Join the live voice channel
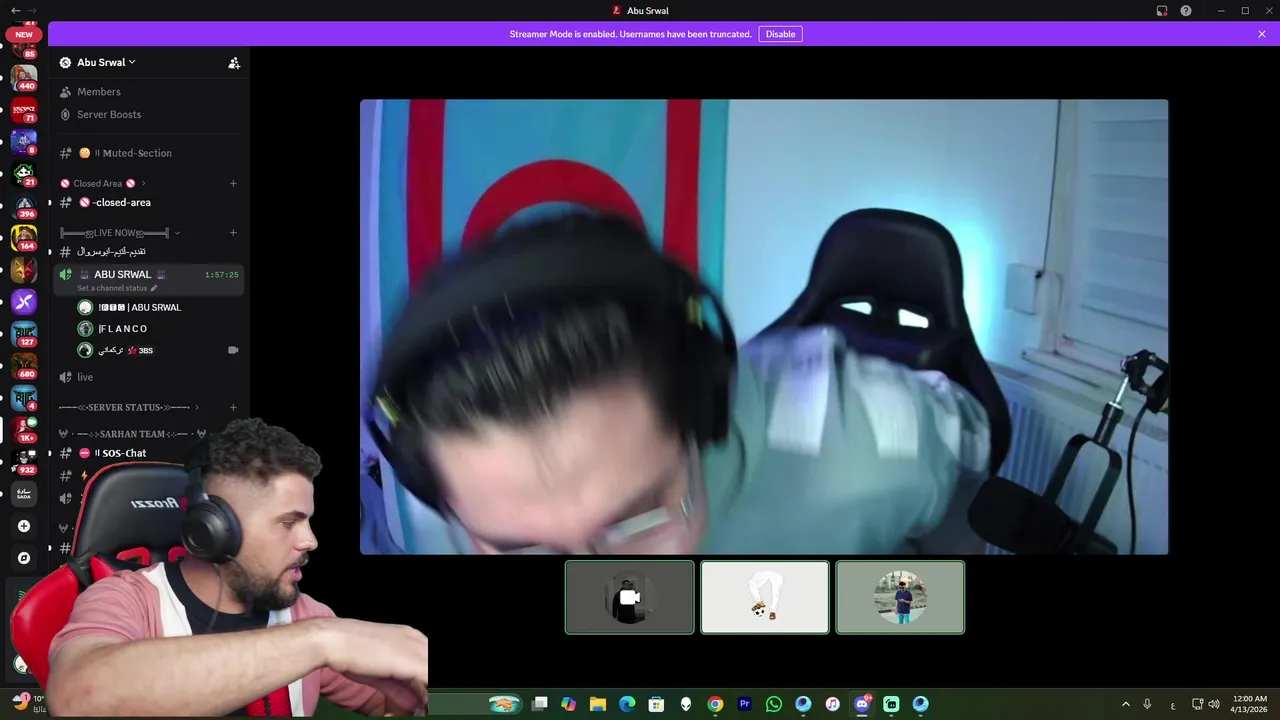 [85, 377]
